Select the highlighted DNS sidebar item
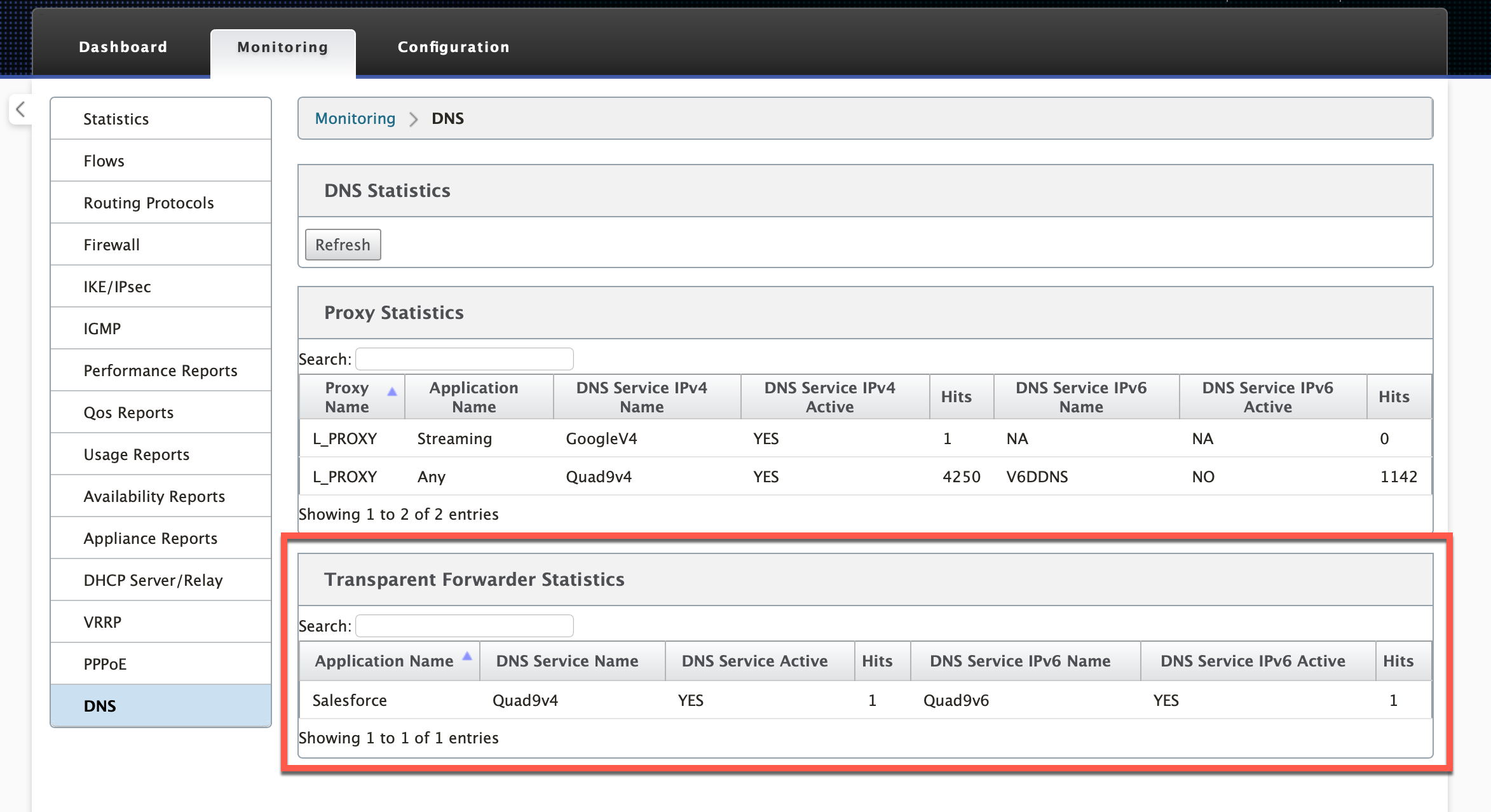Screen dimensions: 1491x812 point(161,706)
